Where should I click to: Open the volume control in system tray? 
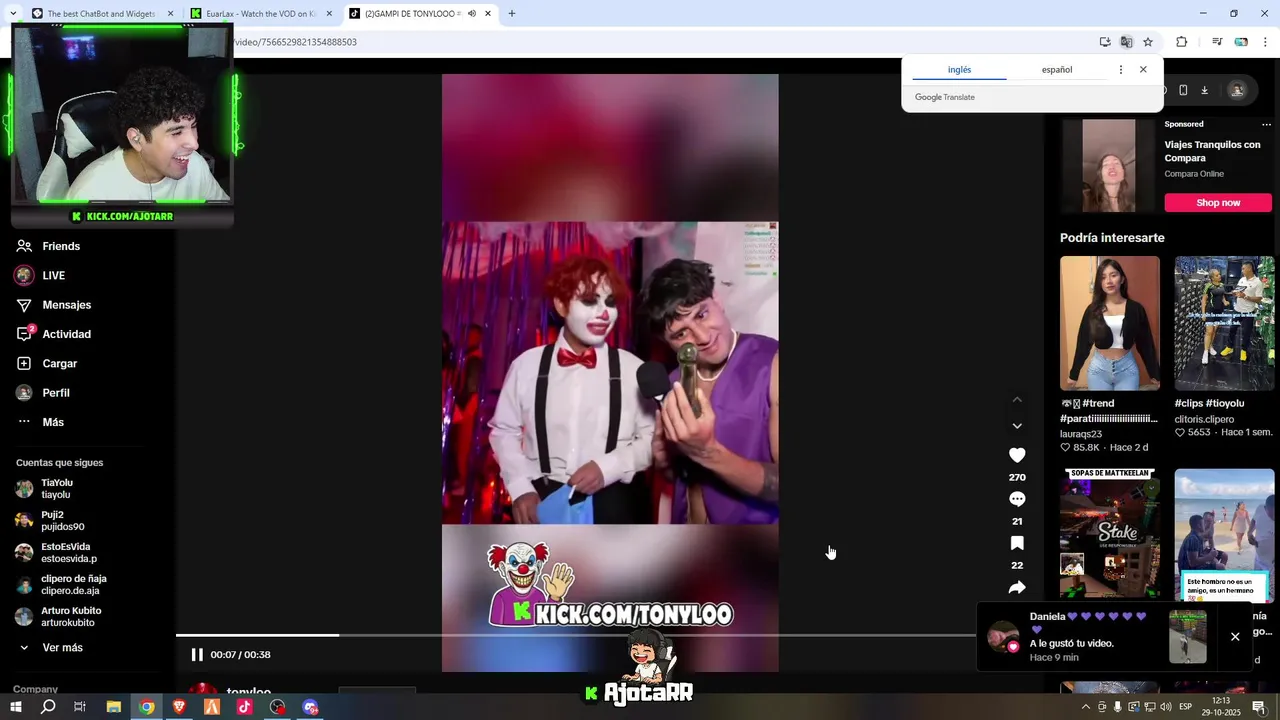pyautogui.click(x=1166, y=707)
